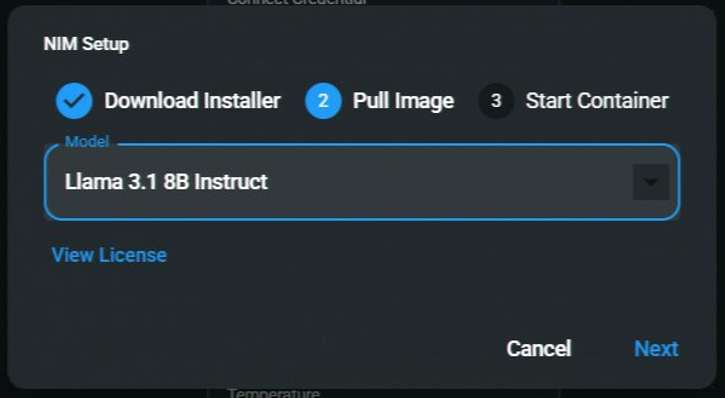
Task: Click the NIM Setup dialog title
Action: click(x=86, y=44)
